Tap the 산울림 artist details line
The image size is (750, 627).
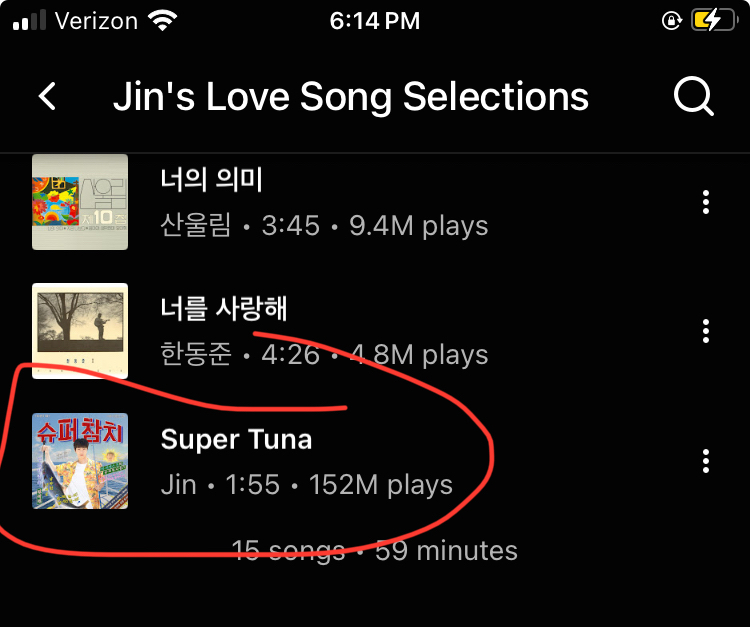pyautogui.click(x=324, y=226)
